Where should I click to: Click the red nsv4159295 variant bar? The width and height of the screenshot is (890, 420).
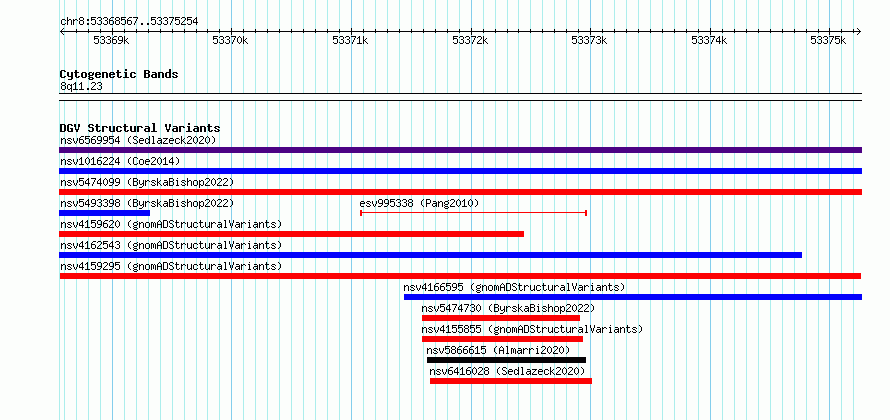point(460,276)
